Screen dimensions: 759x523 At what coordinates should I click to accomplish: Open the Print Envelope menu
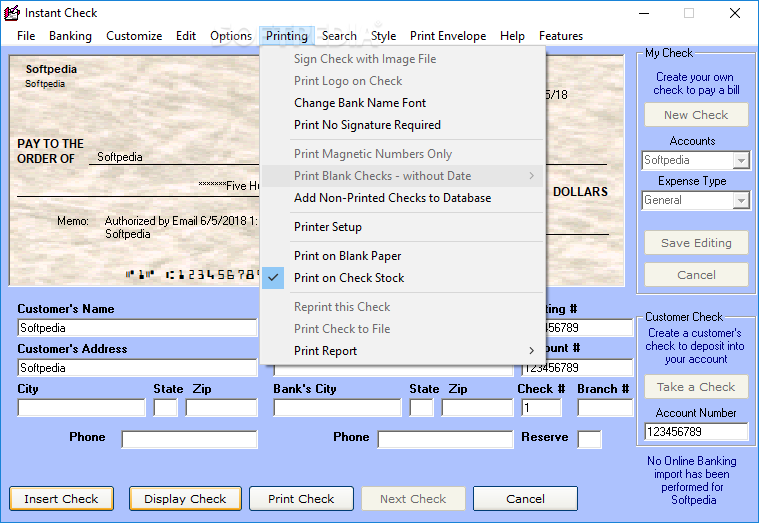[x=448, y=36]
